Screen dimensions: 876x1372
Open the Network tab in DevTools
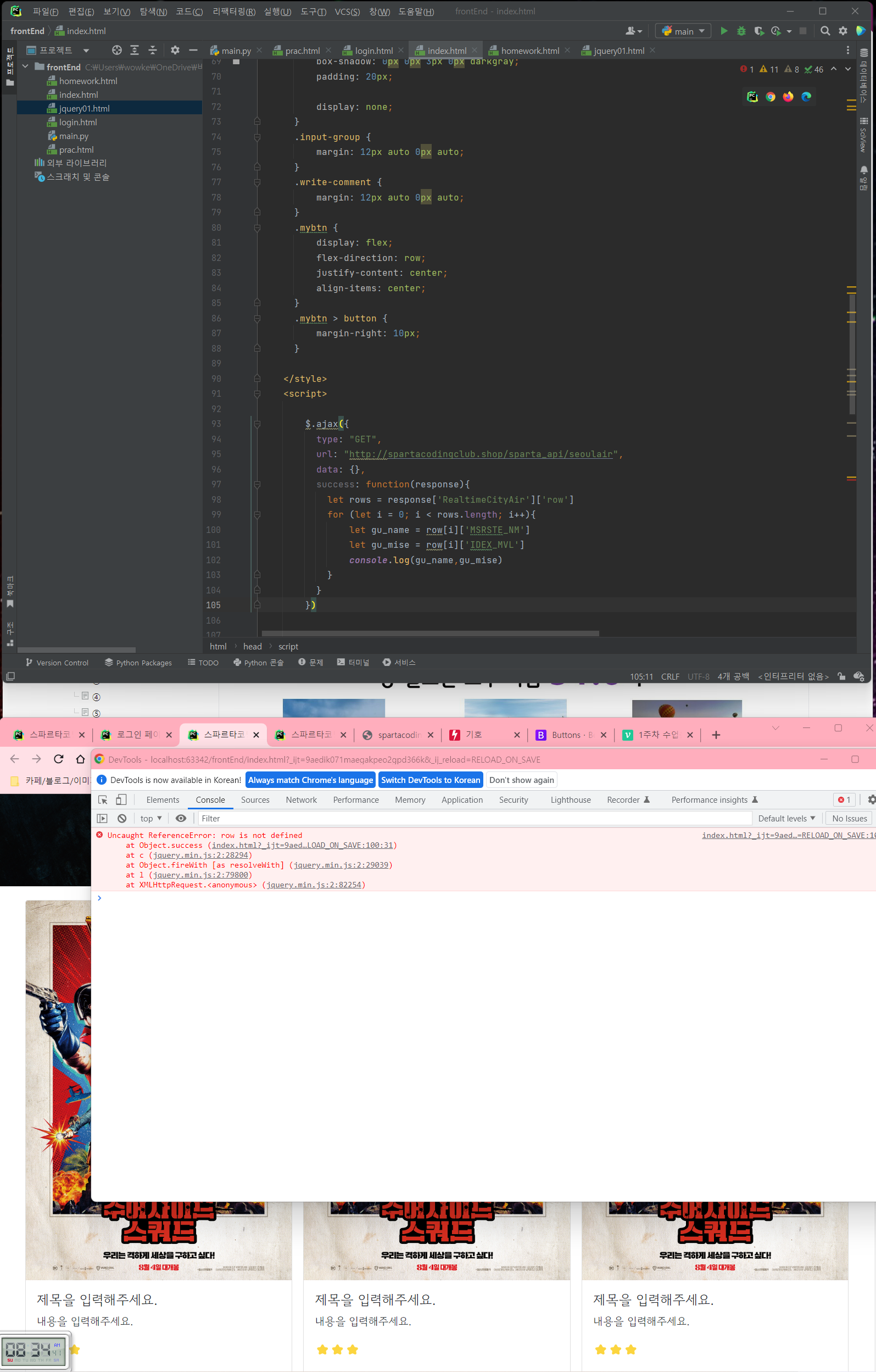pos(302,799)
